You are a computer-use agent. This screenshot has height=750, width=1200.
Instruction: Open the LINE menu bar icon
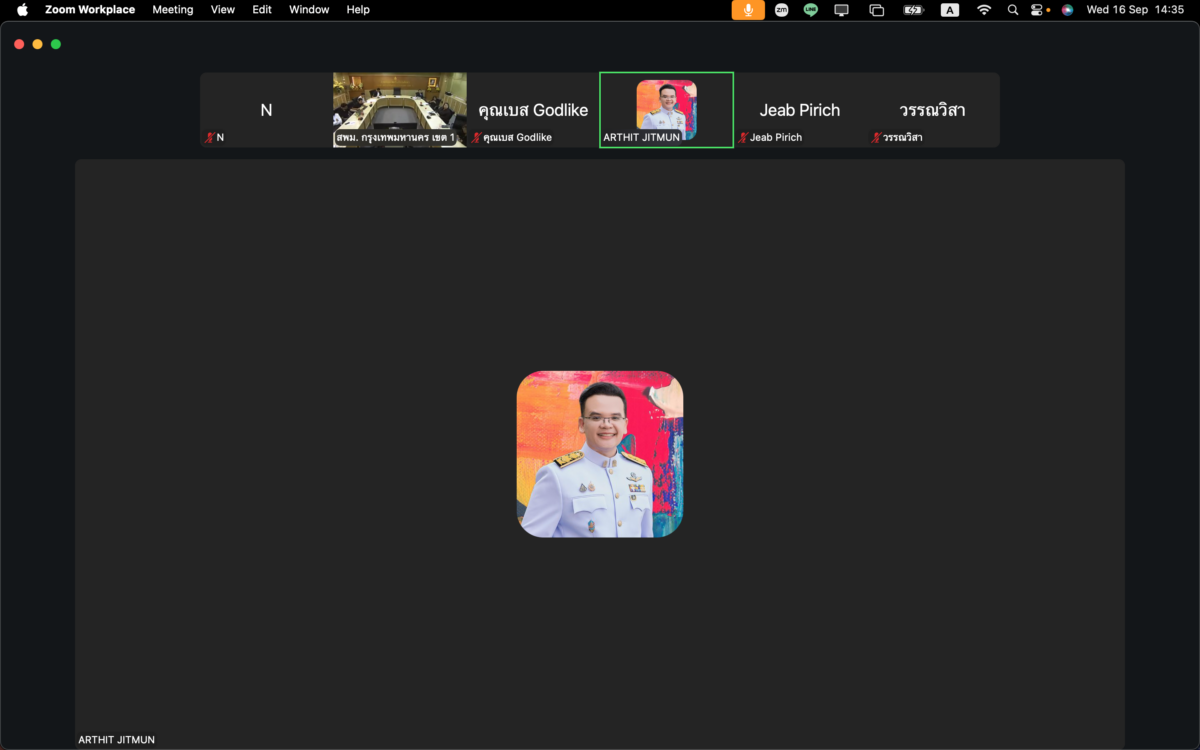pos(811,10)
